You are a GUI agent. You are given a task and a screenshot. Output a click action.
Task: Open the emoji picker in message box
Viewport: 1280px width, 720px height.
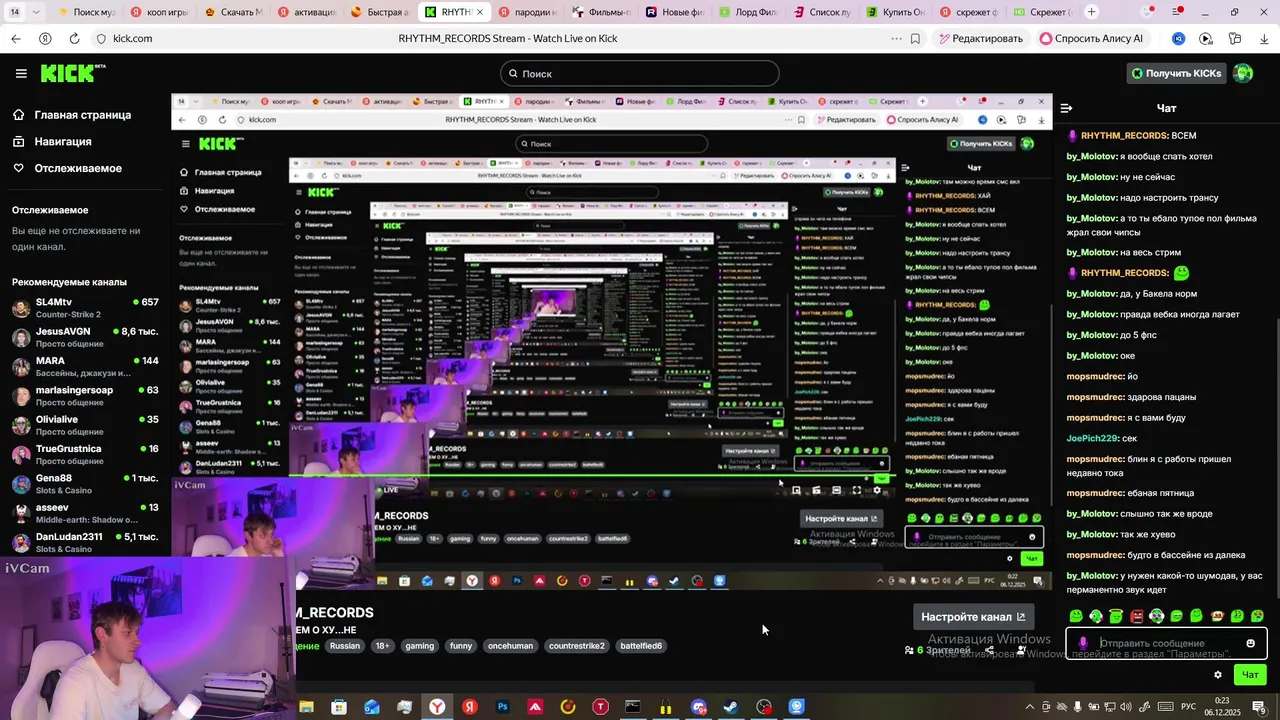1250,643
